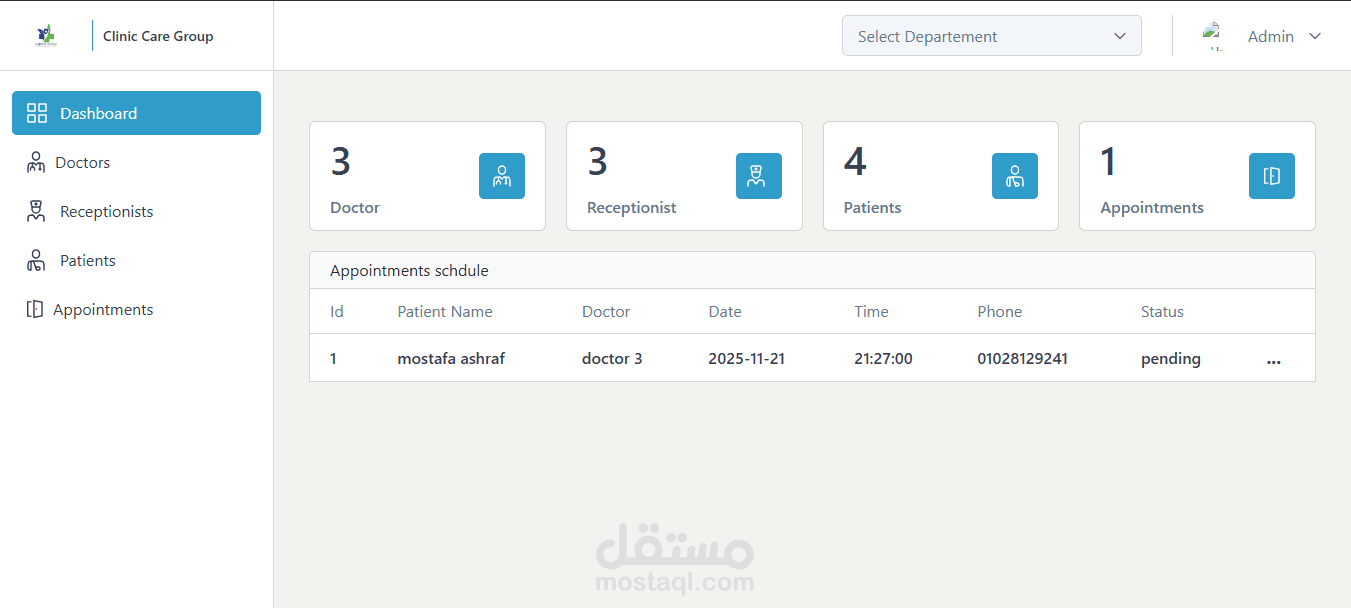This screenshot has width=1351, height=608.
Task: Click the Date column header
Action: point(725,312)
